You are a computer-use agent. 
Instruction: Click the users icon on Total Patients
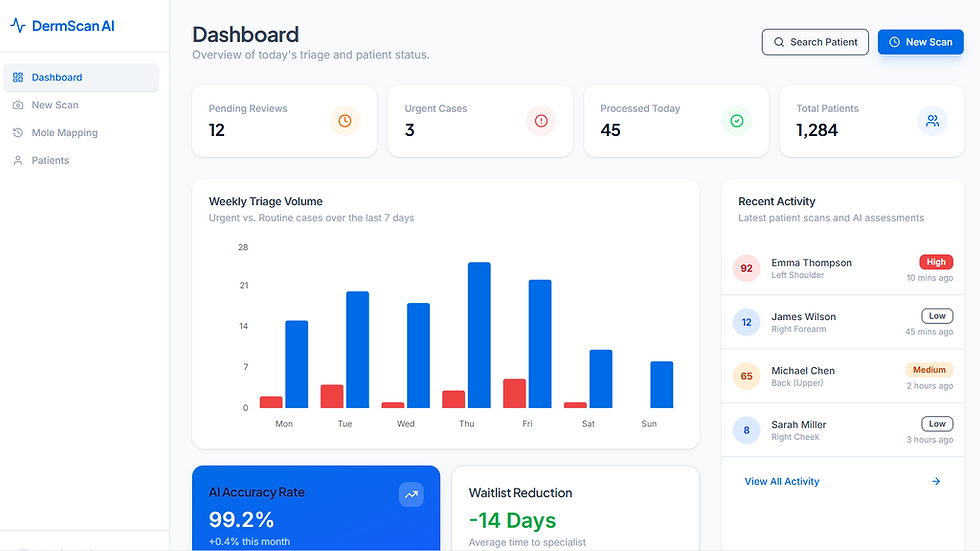[932, 121]
